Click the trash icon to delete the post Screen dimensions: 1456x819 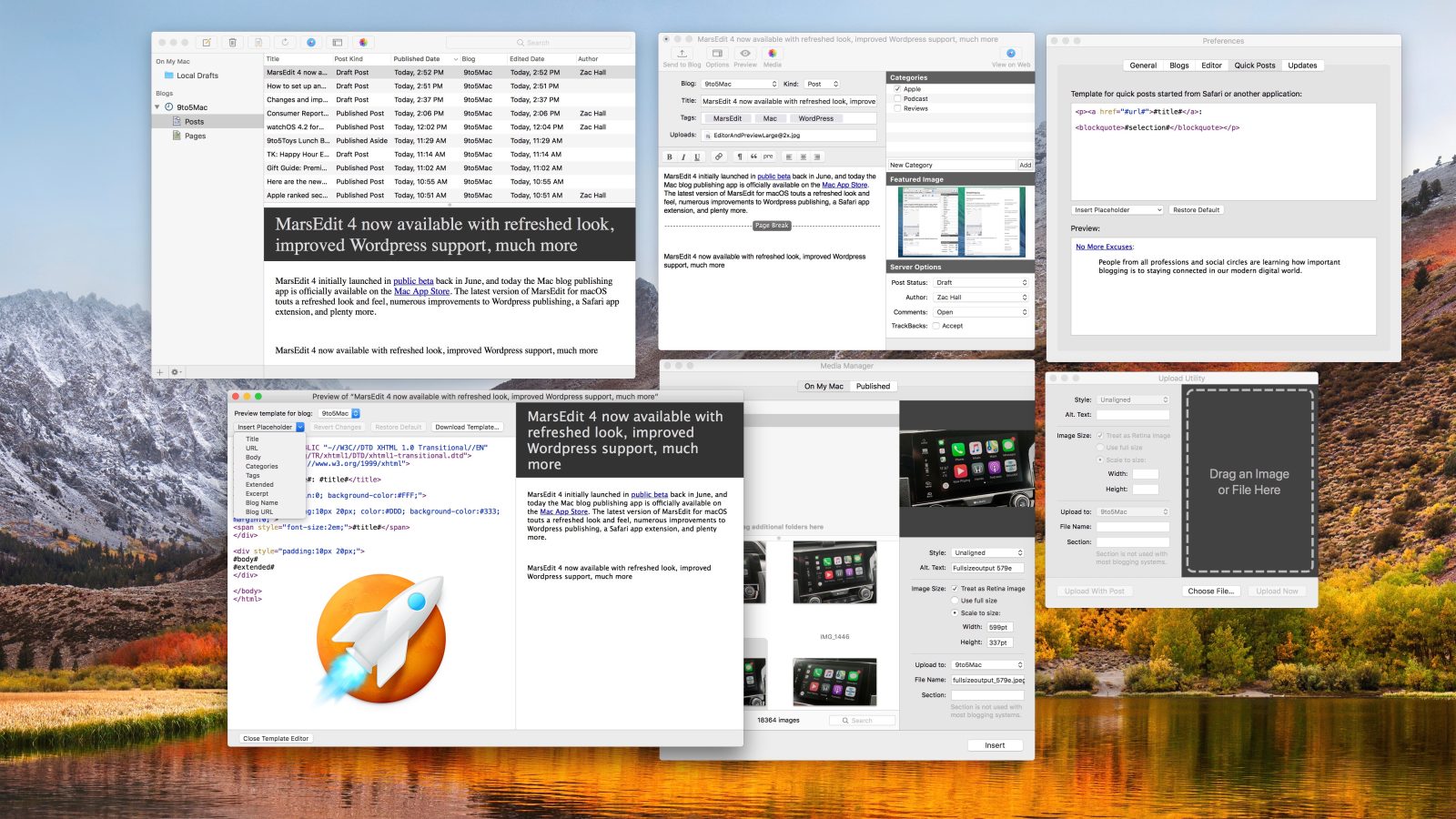(233, 43)
